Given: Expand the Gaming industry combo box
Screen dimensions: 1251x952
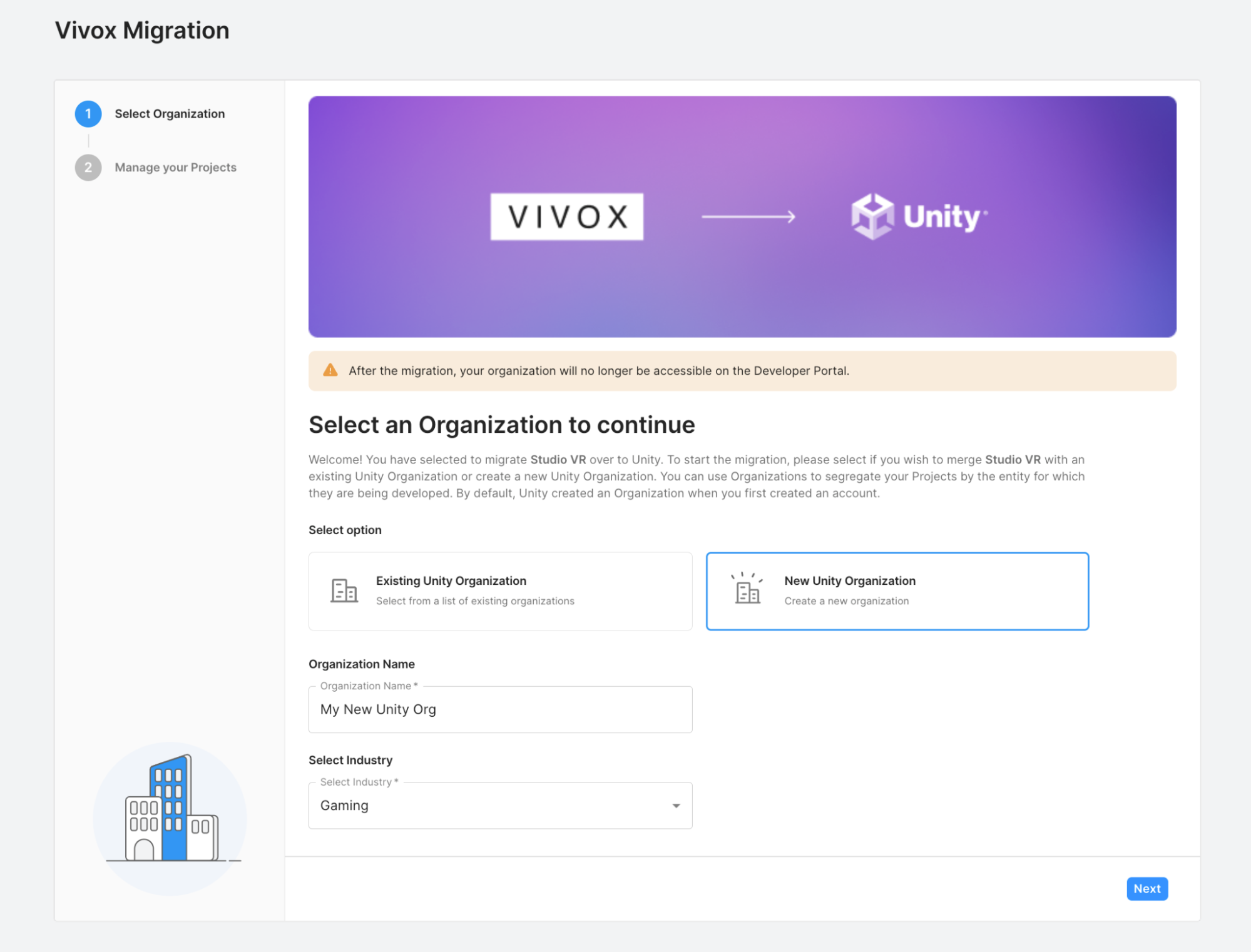Looking at the screenshot, I should click(500, 806).
